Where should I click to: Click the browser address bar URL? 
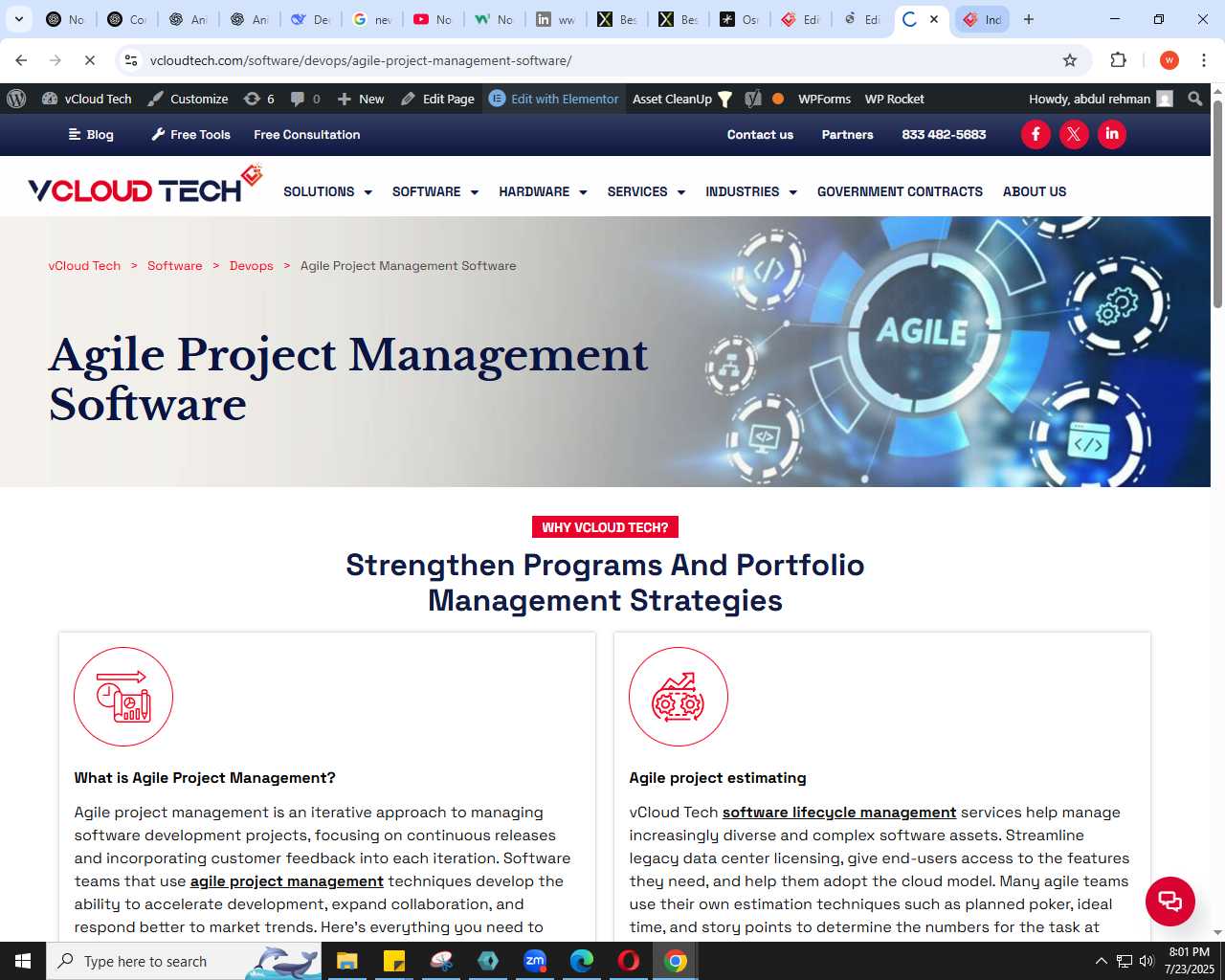coord(361,60)
